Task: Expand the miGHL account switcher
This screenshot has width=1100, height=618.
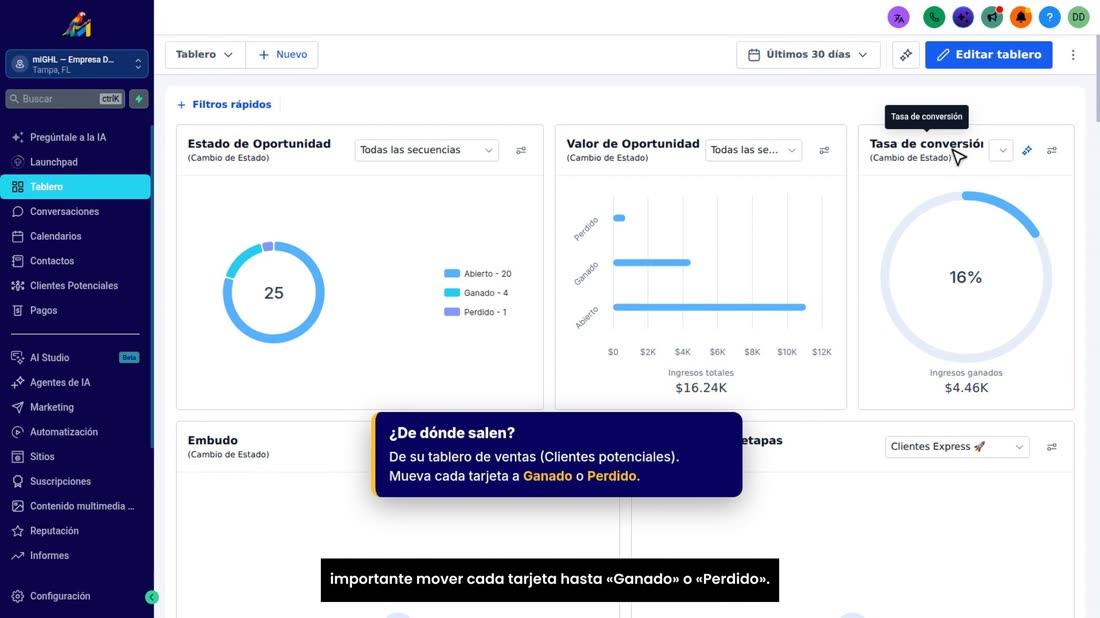Action: [76, 65]
